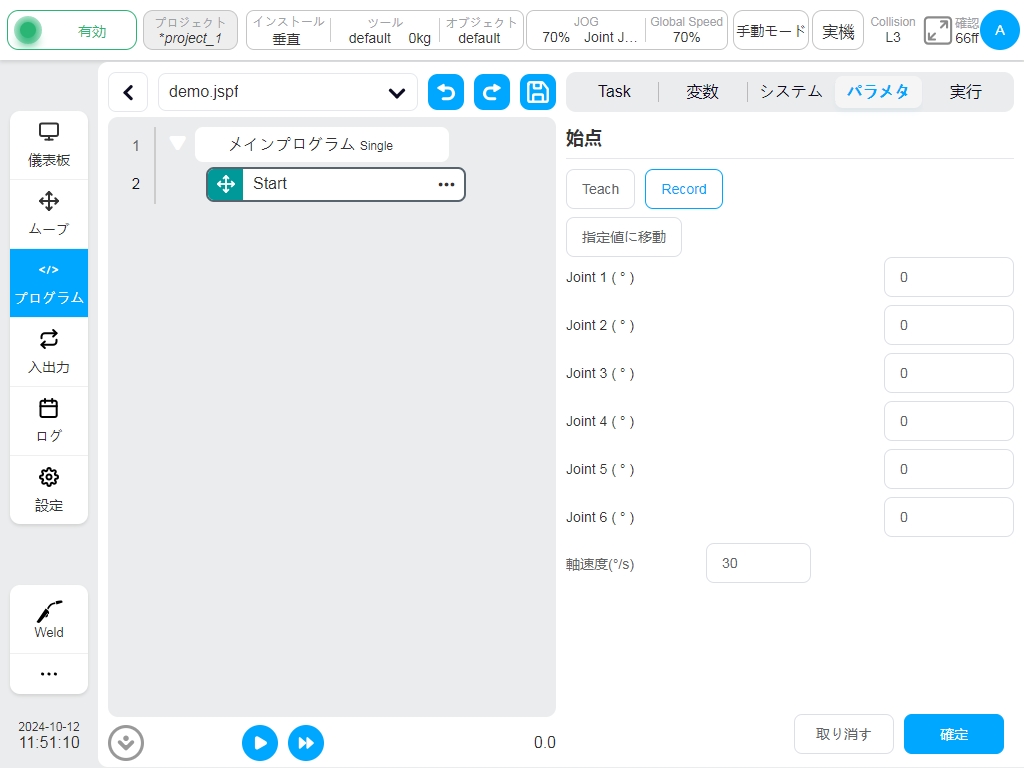
Task: Switch to the 実行 tab
Action: (x=965, y=91)
